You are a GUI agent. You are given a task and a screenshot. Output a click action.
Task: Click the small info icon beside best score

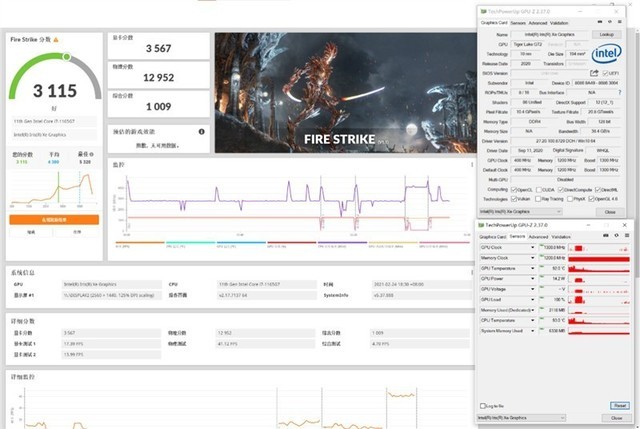tap(91, 154)
